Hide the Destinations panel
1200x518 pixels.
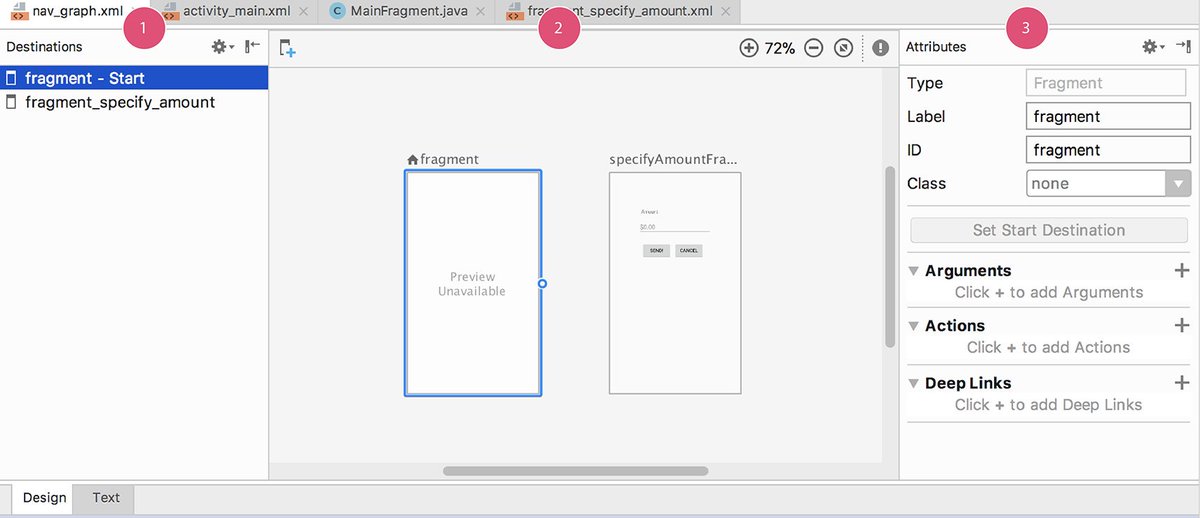click(x=252, y=47)
